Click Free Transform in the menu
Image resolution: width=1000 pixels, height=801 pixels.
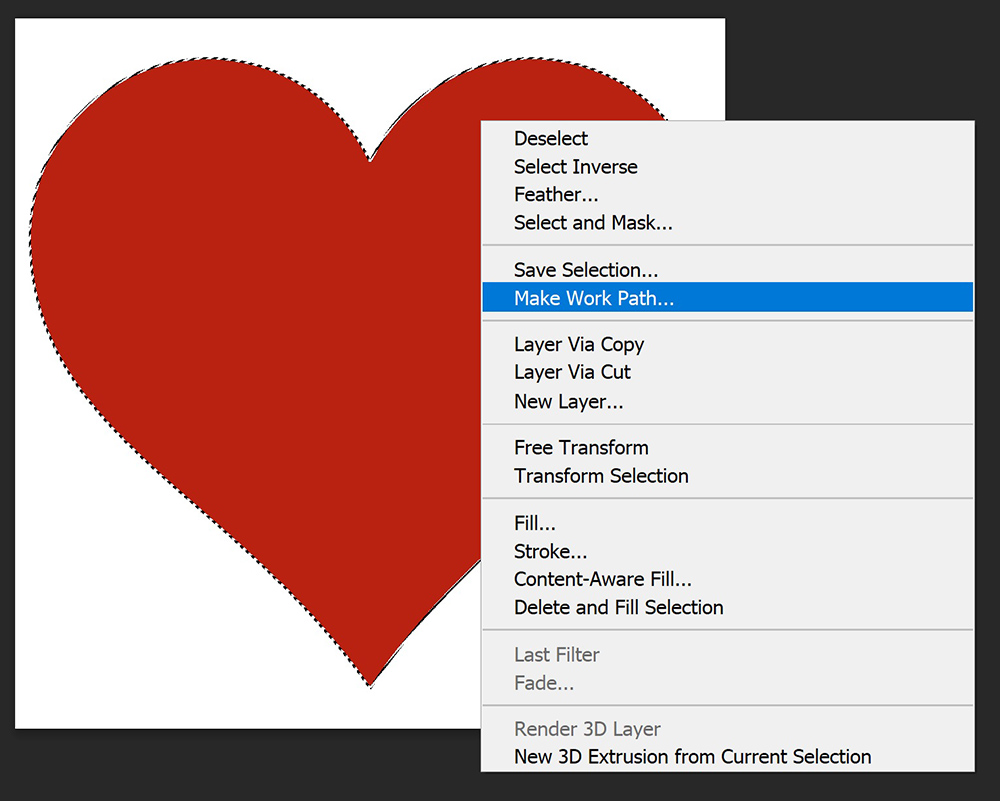coord(728,448)
